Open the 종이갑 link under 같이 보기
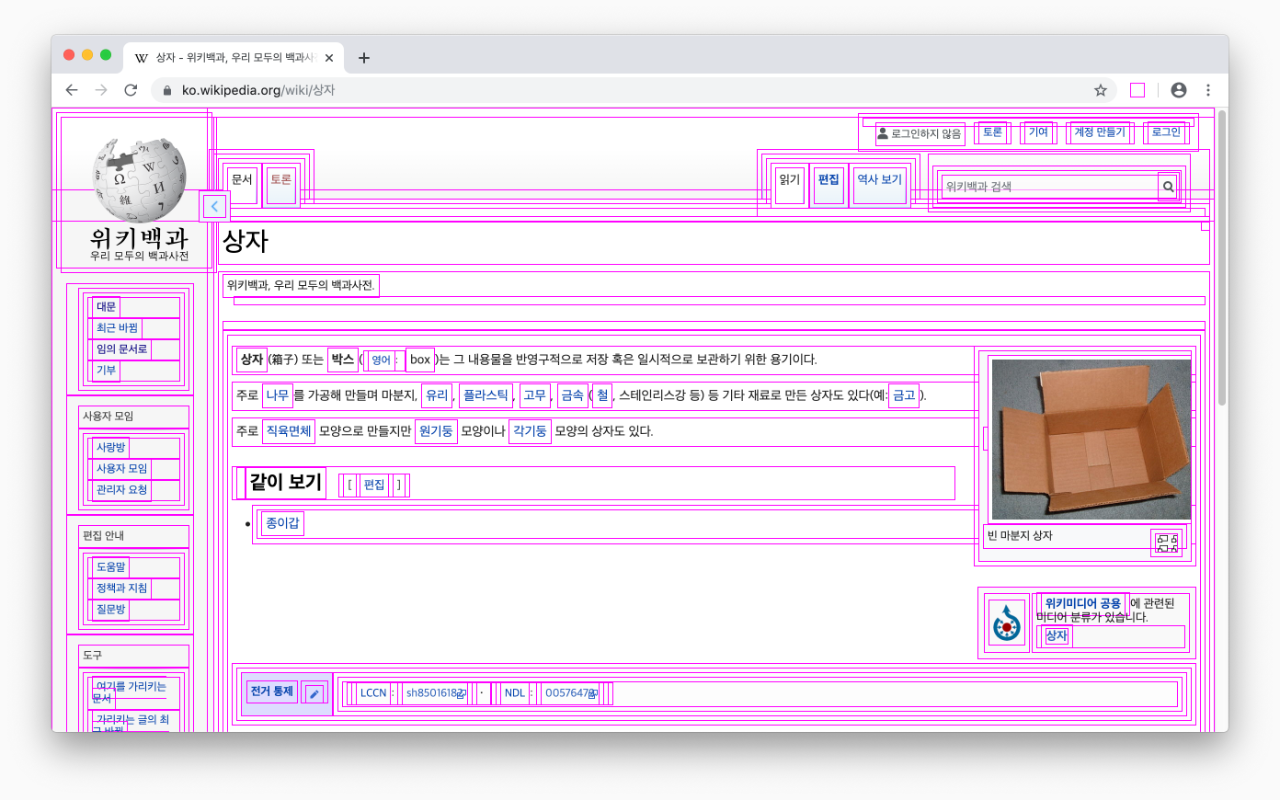The width and height of the screenshot is (1280, 800). 282,523
